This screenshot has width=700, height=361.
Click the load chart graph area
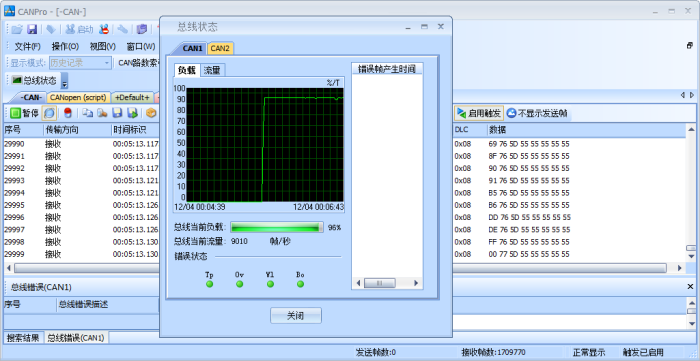click(265, 145)
